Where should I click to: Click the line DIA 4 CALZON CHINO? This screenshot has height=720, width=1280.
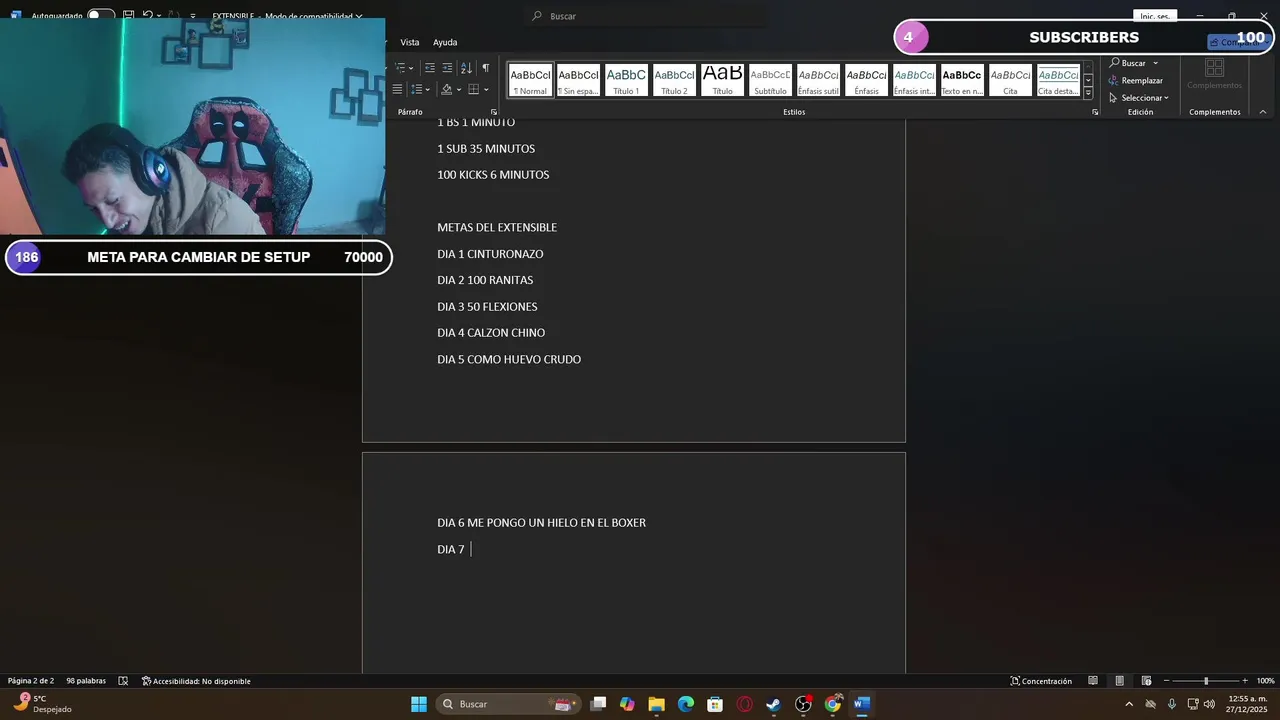pos(491,333)
